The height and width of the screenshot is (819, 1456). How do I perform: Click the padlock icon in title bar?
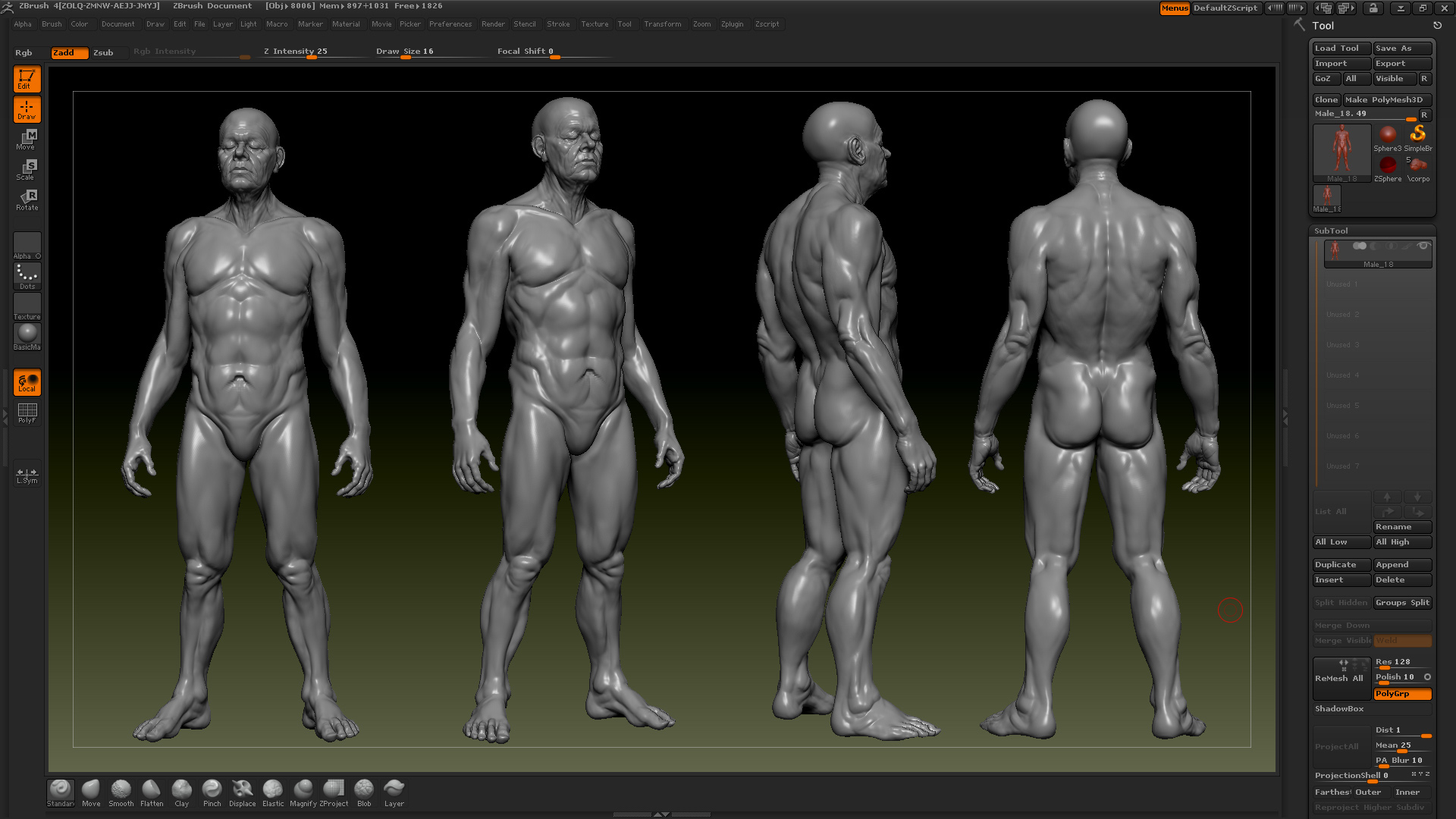pyautogui.click(x=1373, y=8)
